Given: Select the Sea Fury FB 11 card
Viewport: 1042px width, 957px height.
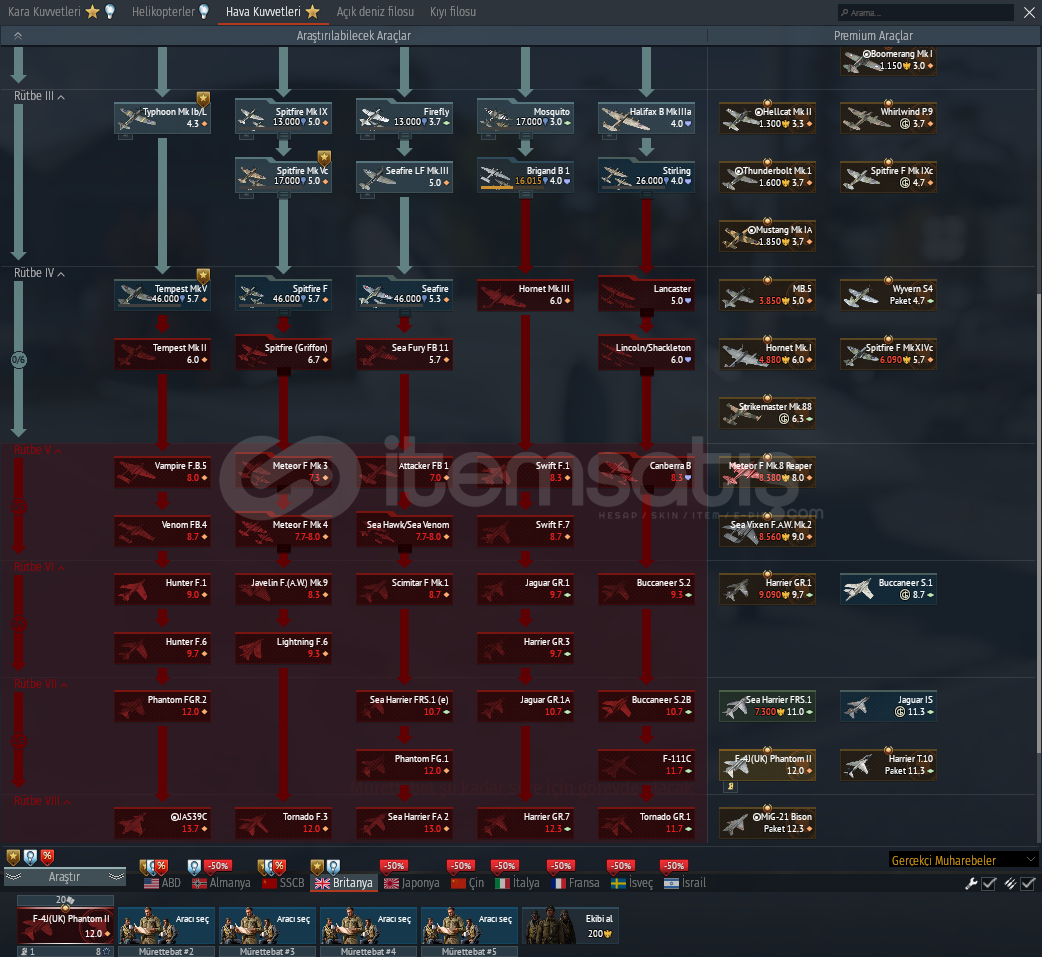Looking at the screenshot, I should click(405, 354).
